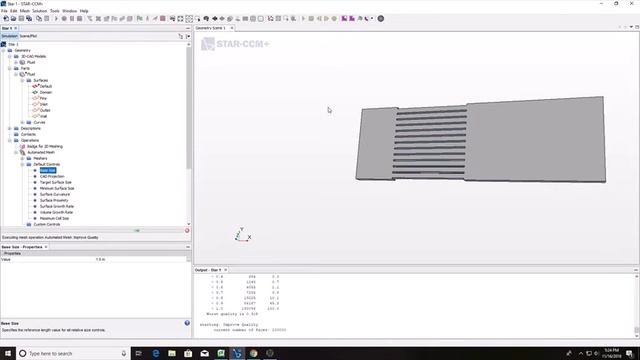
Task: Collapse the Geometry tree node
Action: coord(4,50)
